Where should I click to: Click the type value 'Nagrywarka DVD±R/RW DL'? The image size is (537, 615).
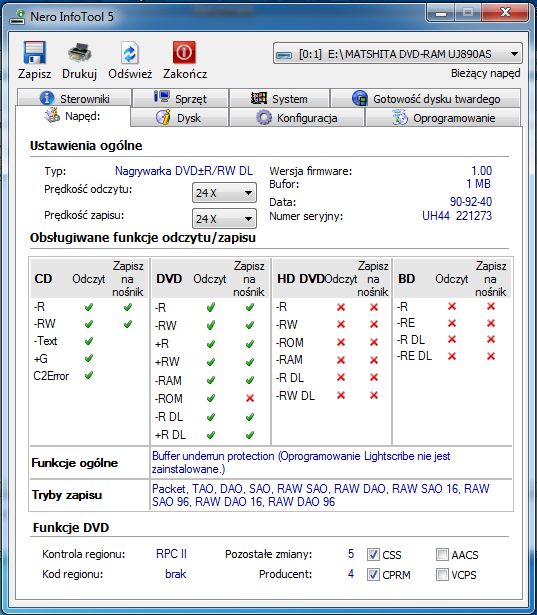click(184, 171)
